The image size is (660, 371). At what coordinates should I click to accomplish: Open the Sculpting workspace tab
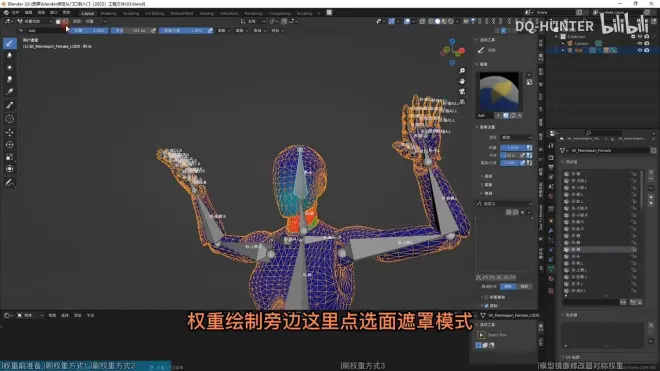131,13
